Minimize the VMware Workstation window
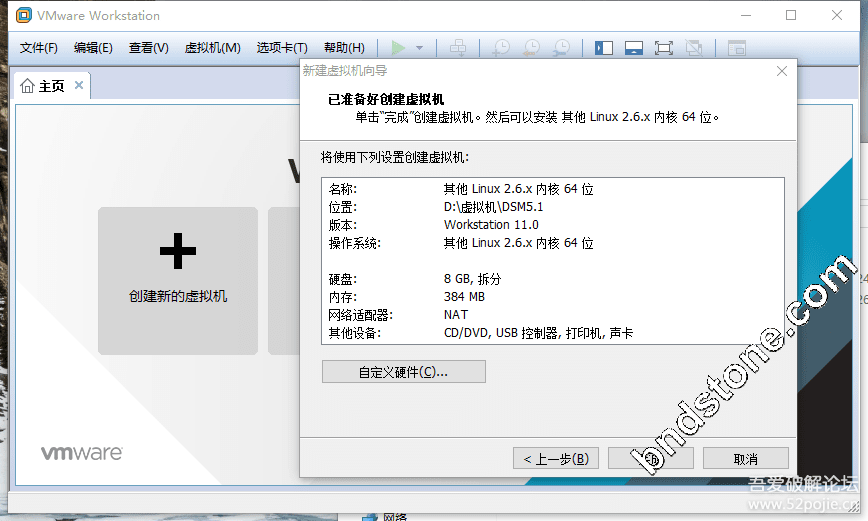Image resolution: width=868 pixels, height=521 pixels. (x=746, y=16)
